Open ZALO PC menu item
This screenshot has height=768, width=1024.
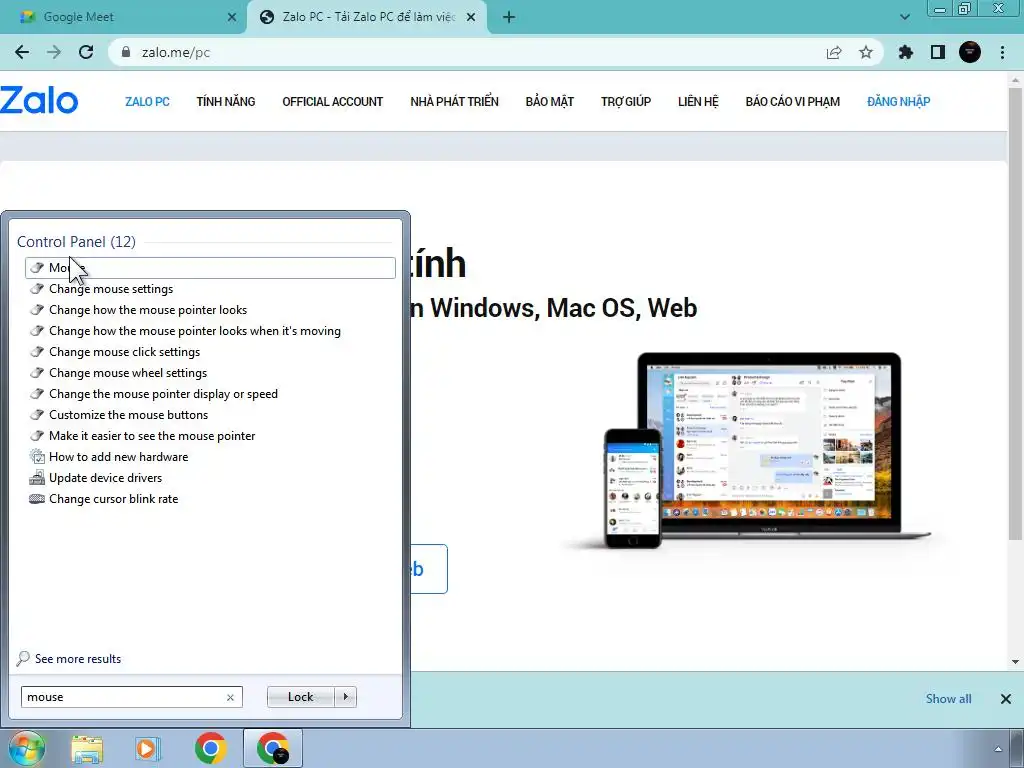(x=147, y=102)
